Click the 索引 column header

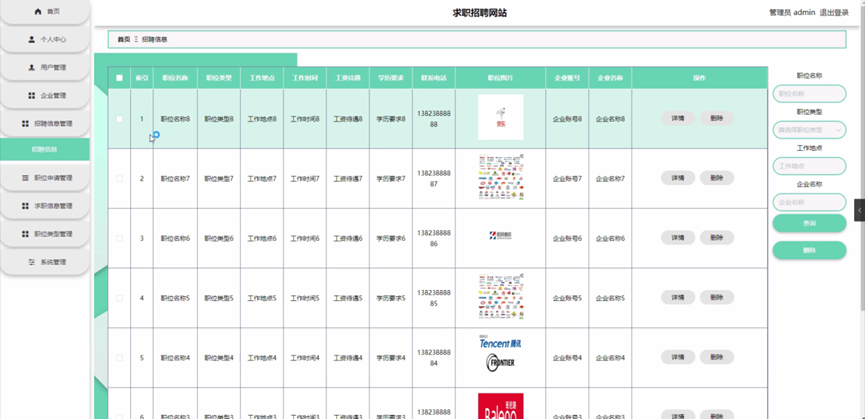[x=142, y=78]
